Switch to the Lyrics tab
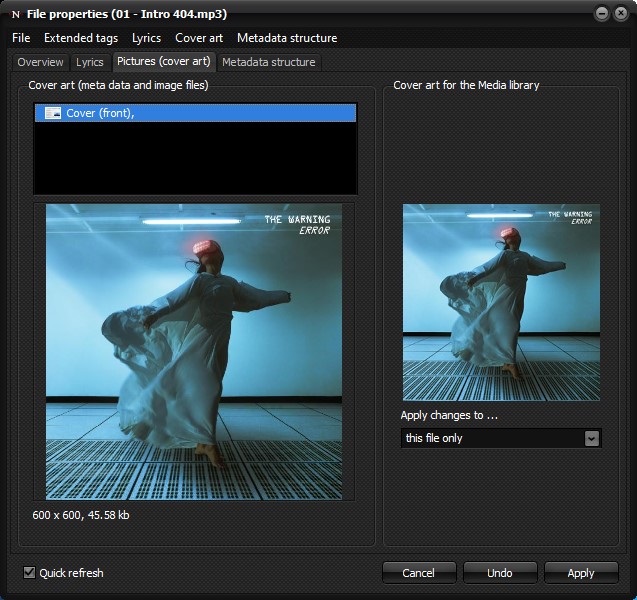 coord(90,62)
